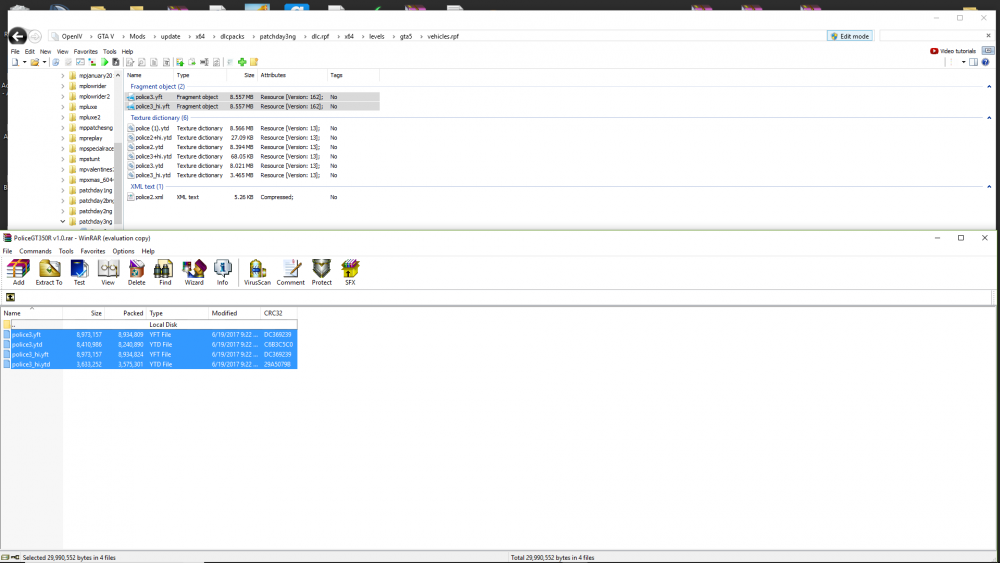Screen dimensions: 1000x563
Task: Collapse the XML text group
Action: pyautogui.click(x=989, y=186)
